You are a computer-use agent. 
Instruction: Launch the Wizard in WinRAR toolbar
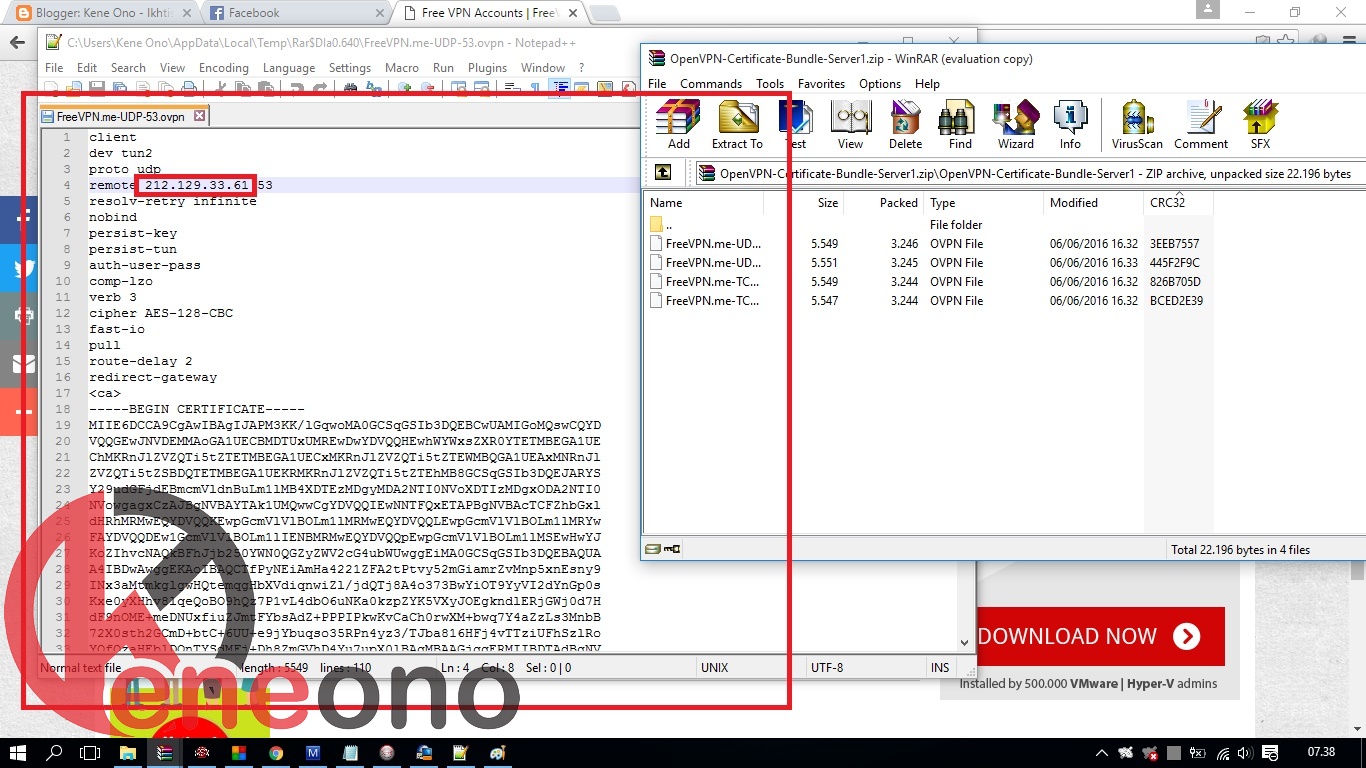pos(1015,125)
